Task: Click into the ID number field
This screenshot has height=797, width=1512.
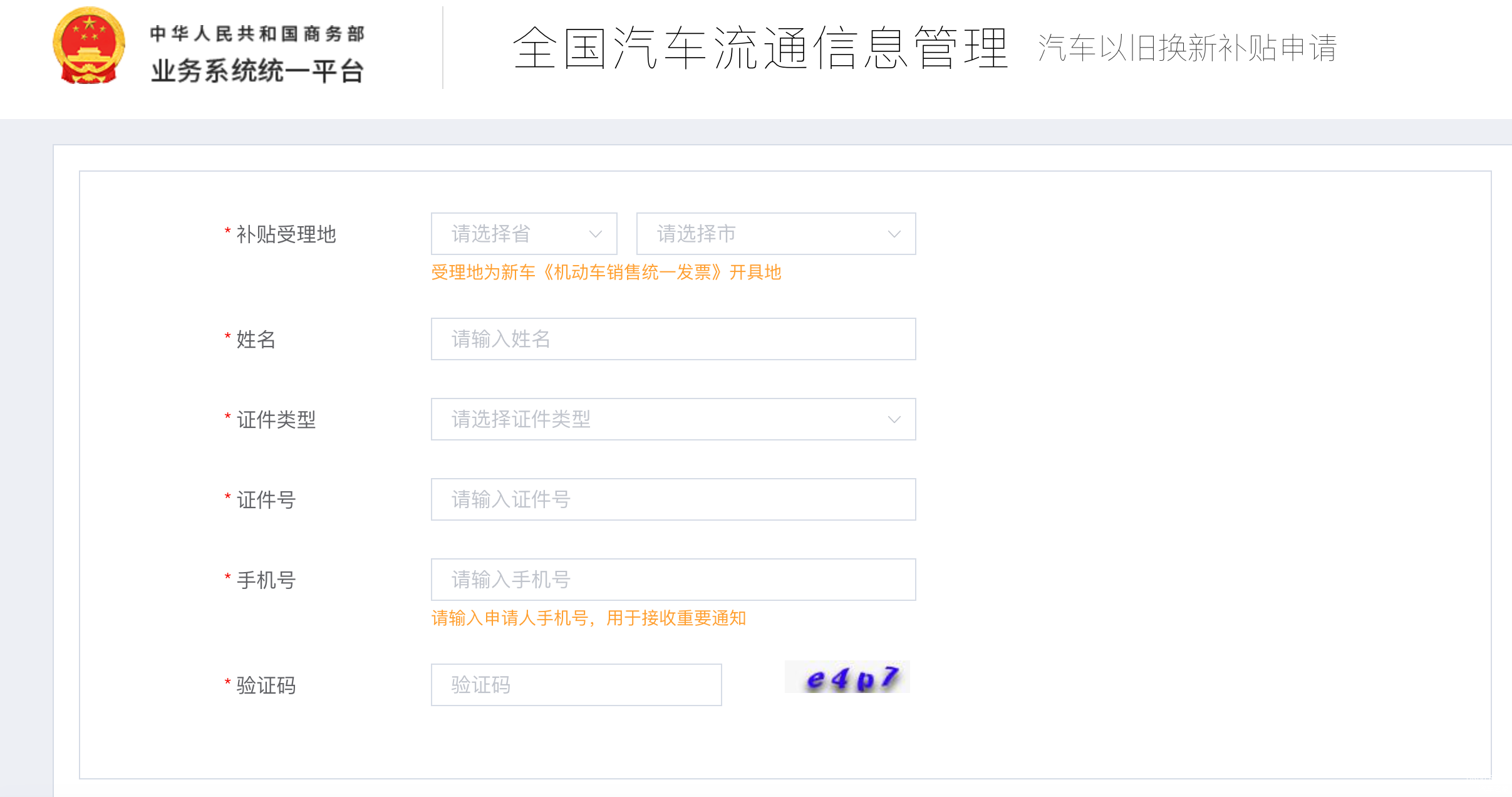Action: 673,499
